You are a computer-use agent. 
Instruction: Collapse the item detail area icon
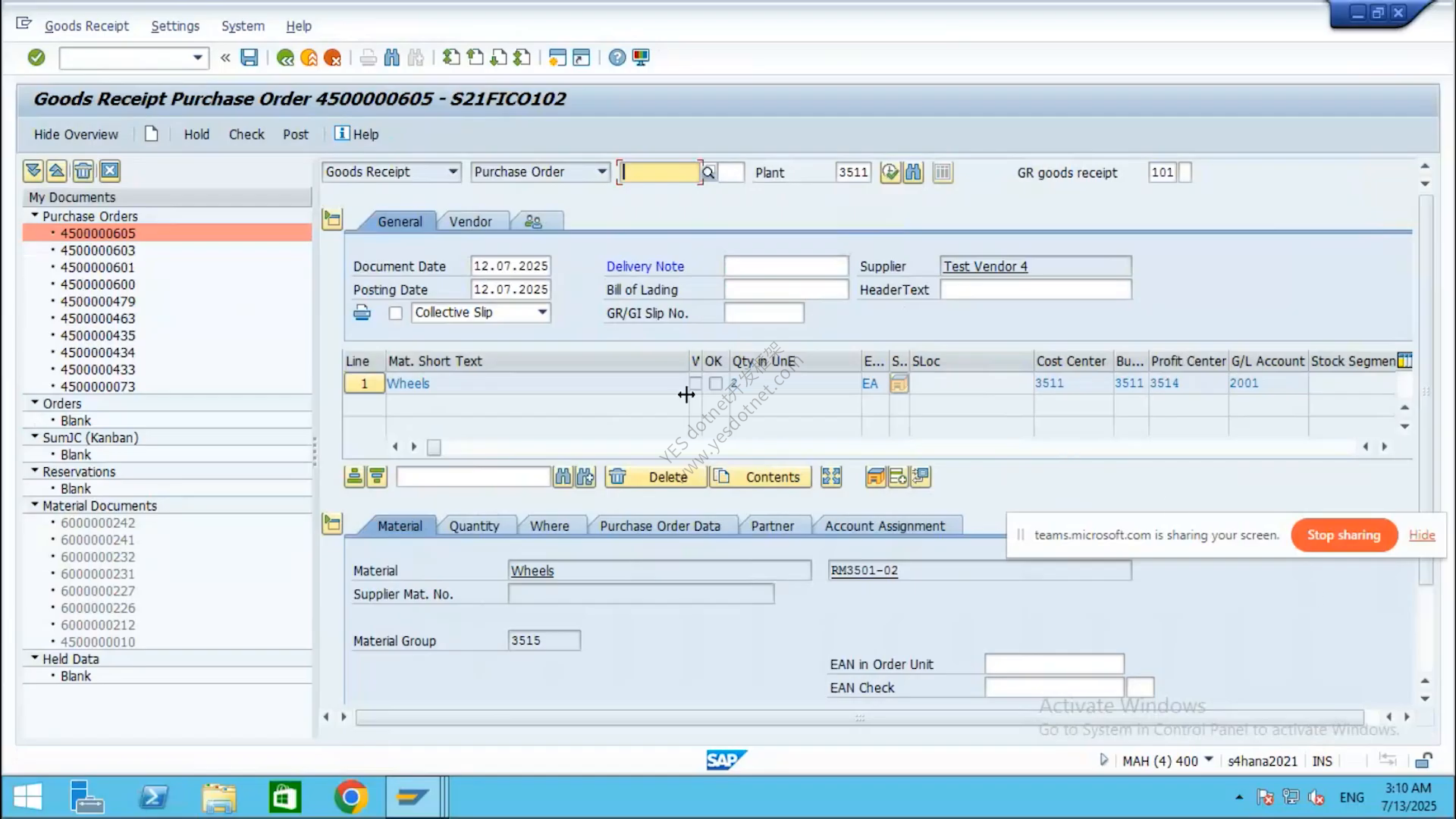[332, 524]
